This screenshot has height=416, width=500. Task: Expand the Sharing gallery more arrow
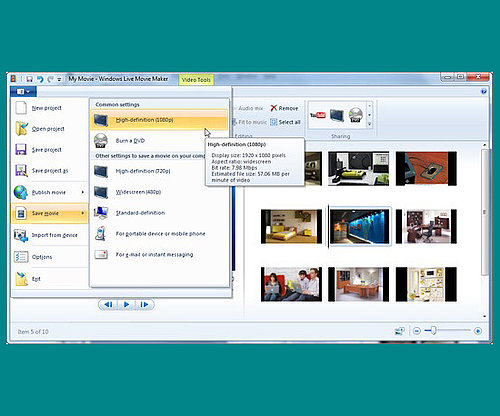pyautogui.click(x=369, y=124)
